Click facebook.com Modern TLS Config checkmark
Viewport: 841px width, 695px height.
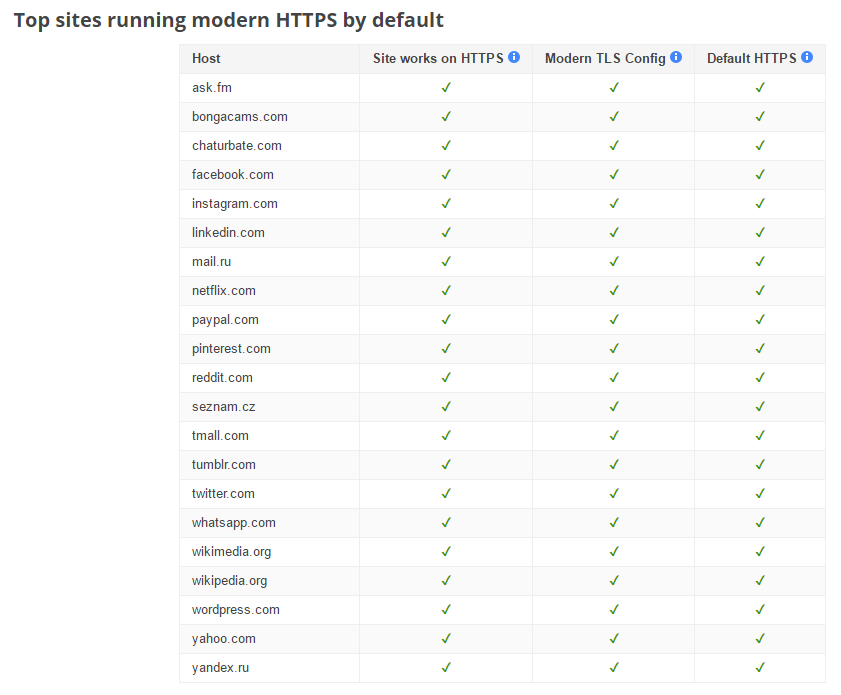614,175
